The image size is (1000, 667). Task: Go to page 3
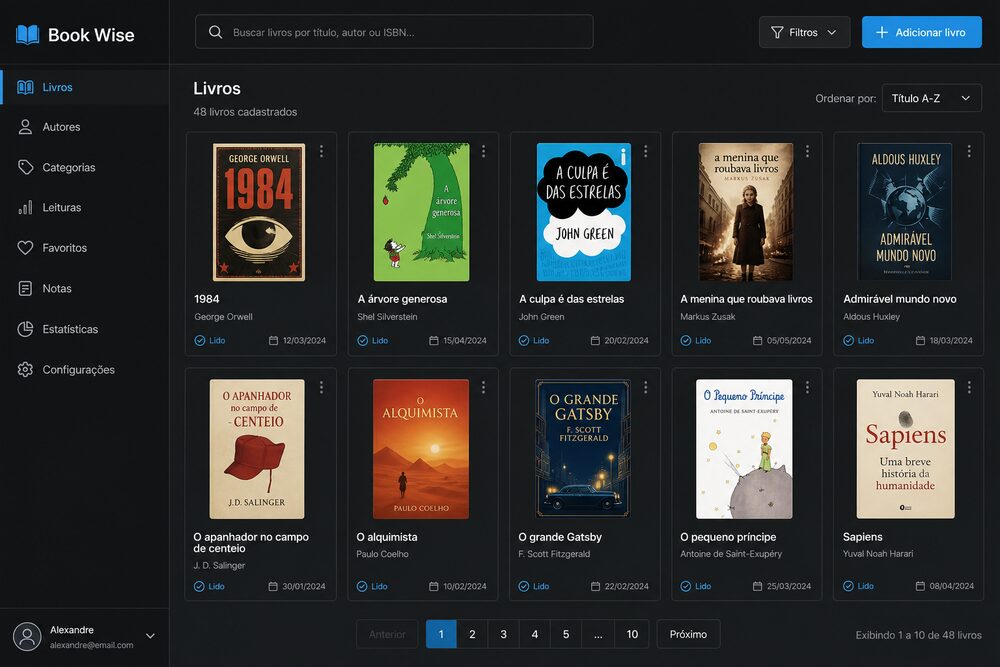(503, 634)
